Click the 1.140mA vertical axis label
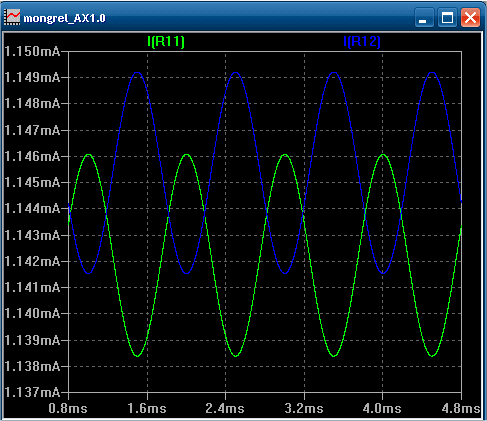The width and height of the screenshot is (487, 421). tap(32, 313)
